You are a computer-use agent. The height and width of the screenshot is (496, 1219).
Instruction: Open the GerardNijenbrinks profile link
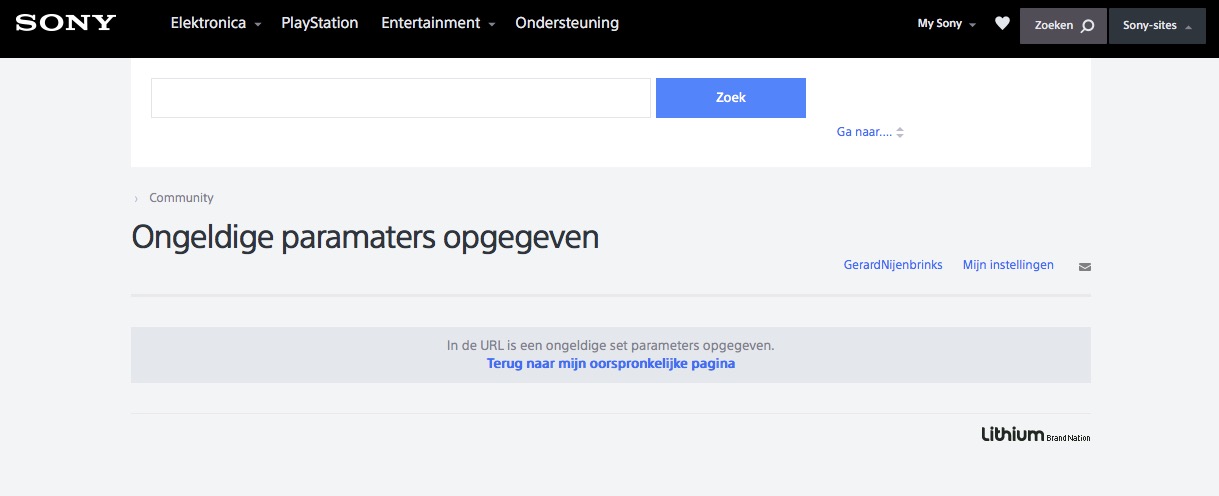[893, 265]
